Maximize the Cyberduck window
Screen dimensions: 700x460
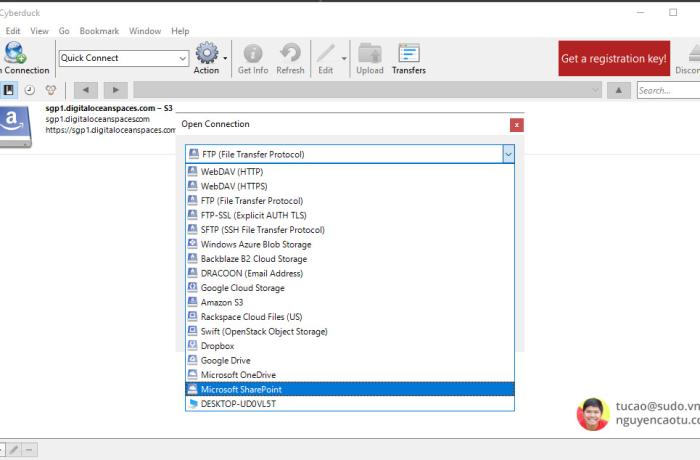click(x=673, y=13)
